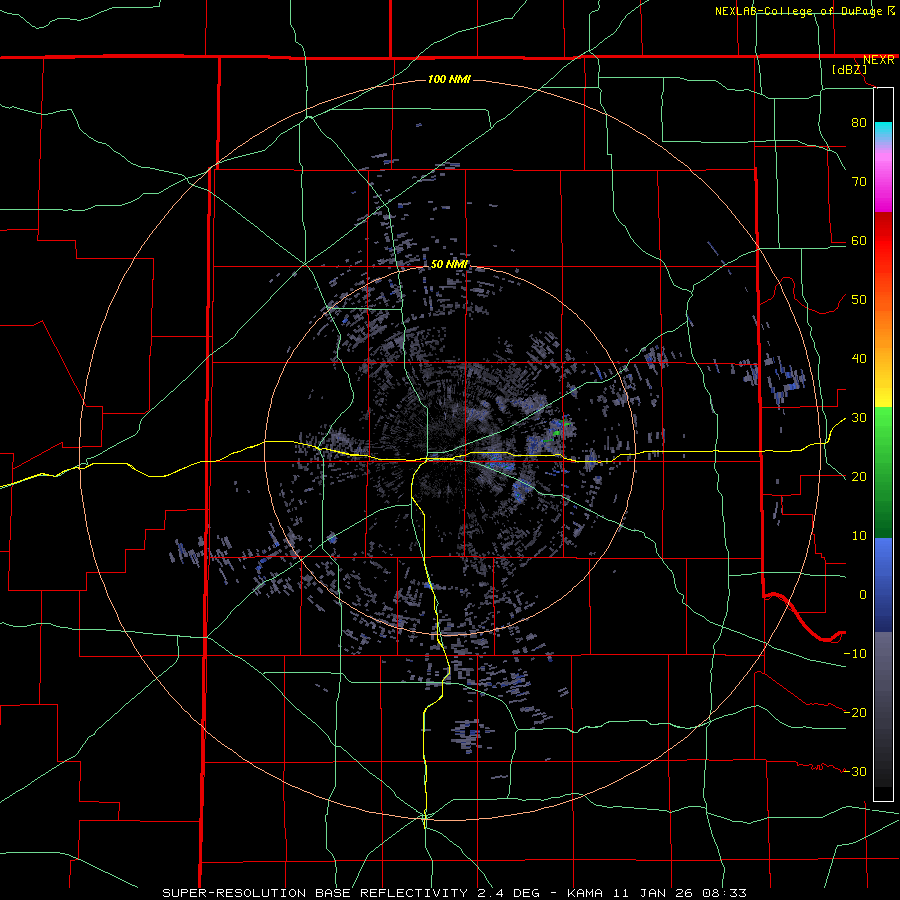Click the -30 value on dBZ scale
This screenshot has height=900, width=900.
(855, 771)
